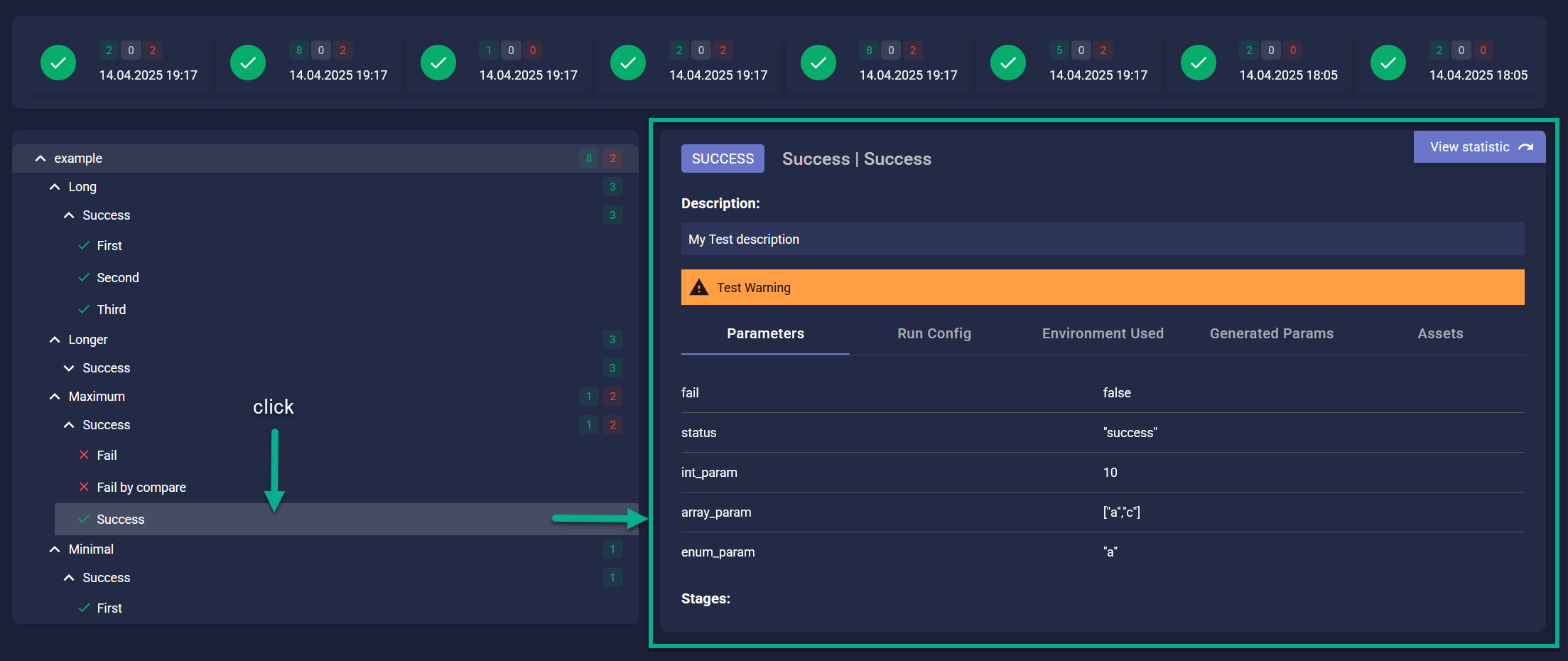Open the Generated Params tab
Screen dimensions: 1568x661
click(x=1271, y=333)
